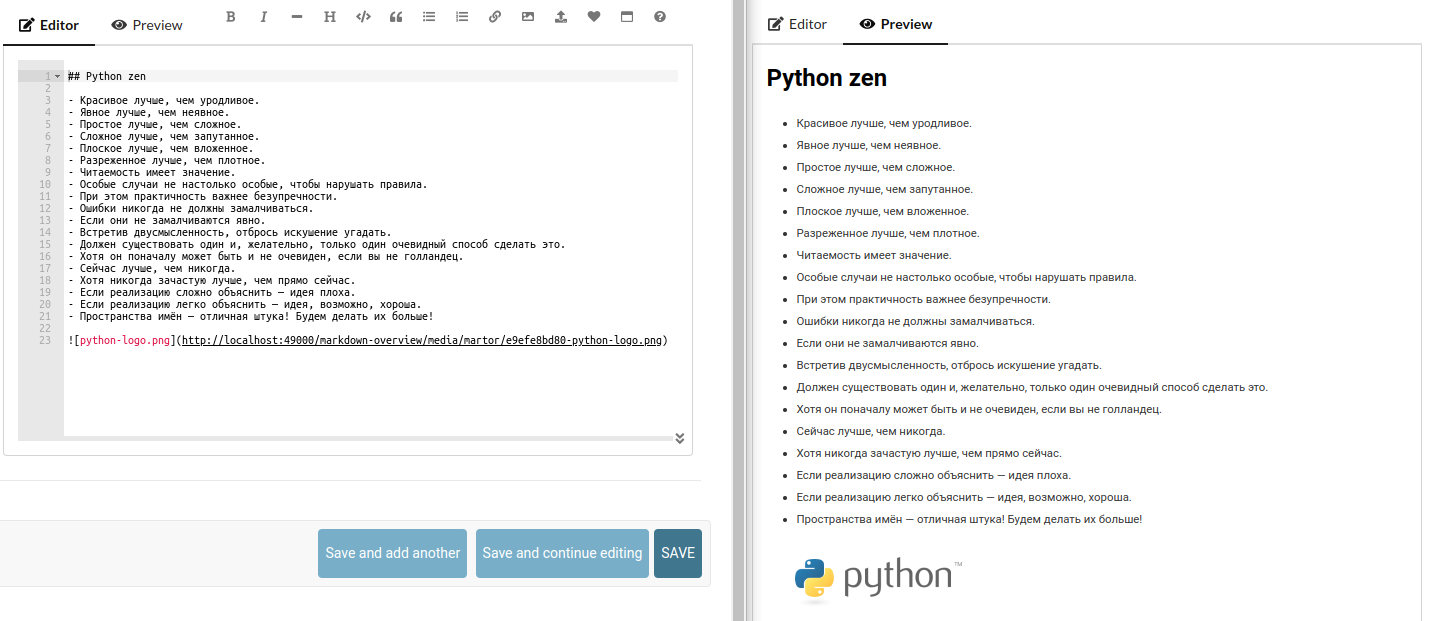The height and width of the screenshot is (621, 1430).
Task: Collapse the fold arrow on line 1
Action: tap(57, 77)
